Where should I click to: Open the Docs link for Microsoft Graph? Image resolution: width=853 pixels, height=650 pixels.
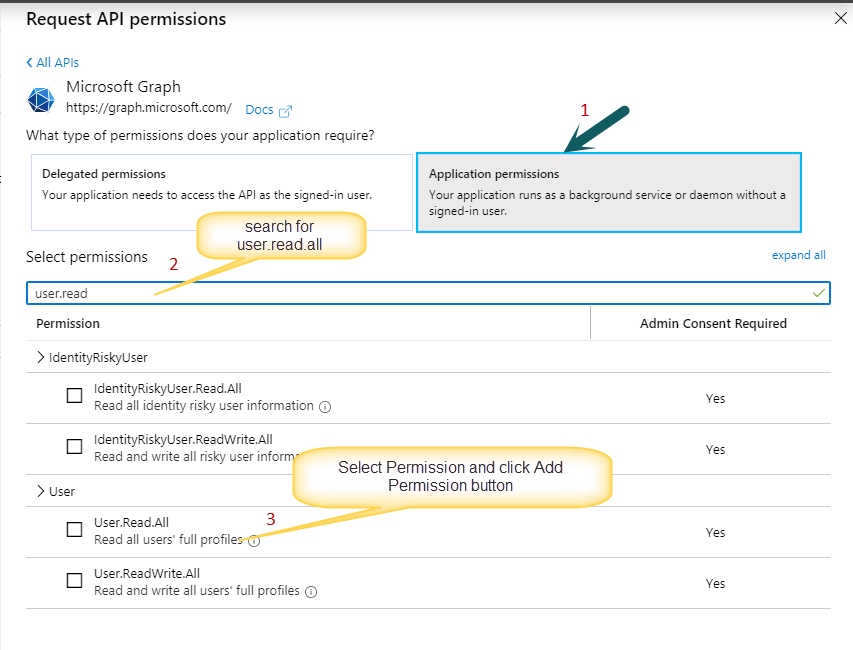pyautogui.click(x=259, y=110)
